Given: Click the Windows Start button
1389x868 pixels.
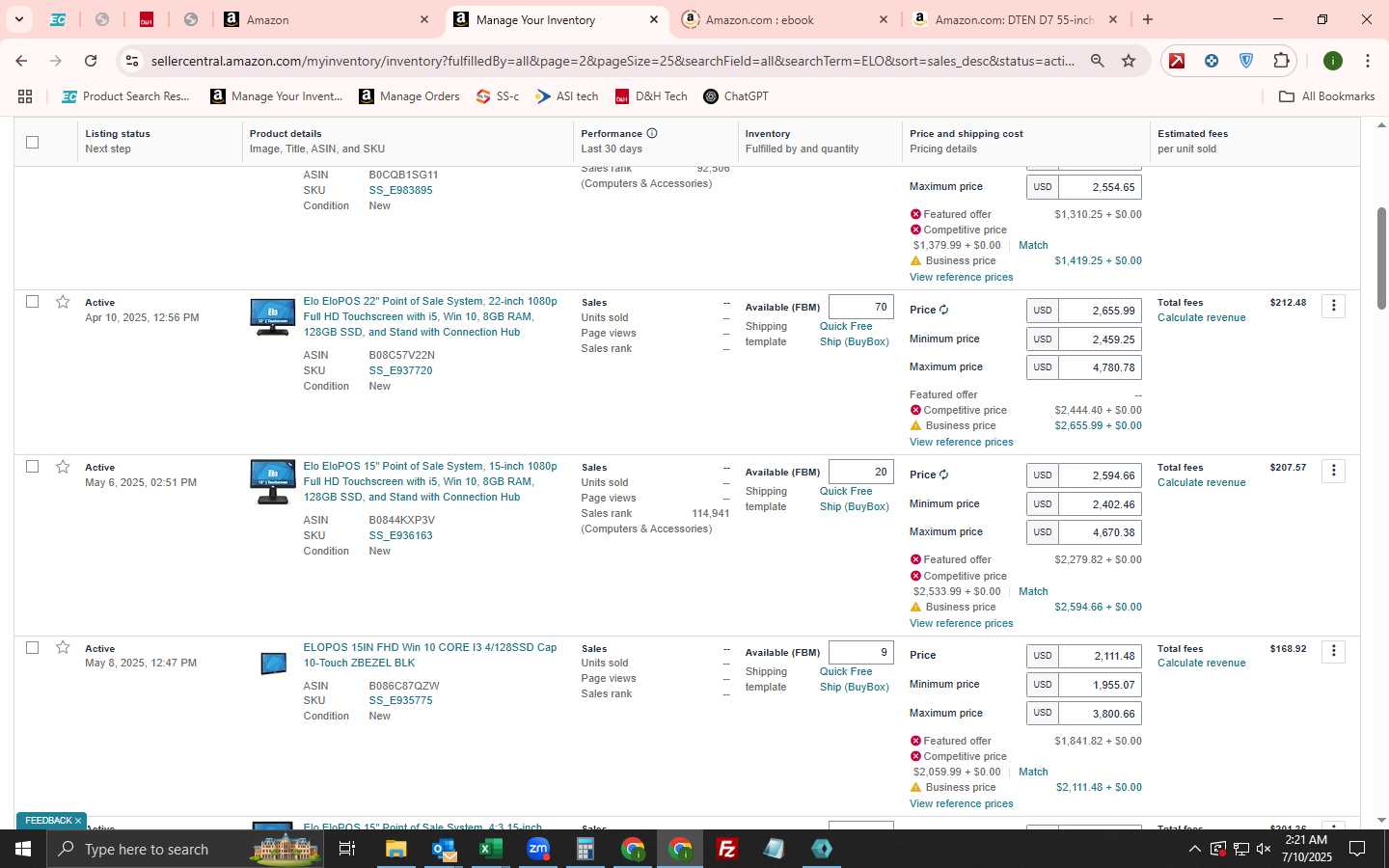Looking at the screenshot, I should click(23, 849).
